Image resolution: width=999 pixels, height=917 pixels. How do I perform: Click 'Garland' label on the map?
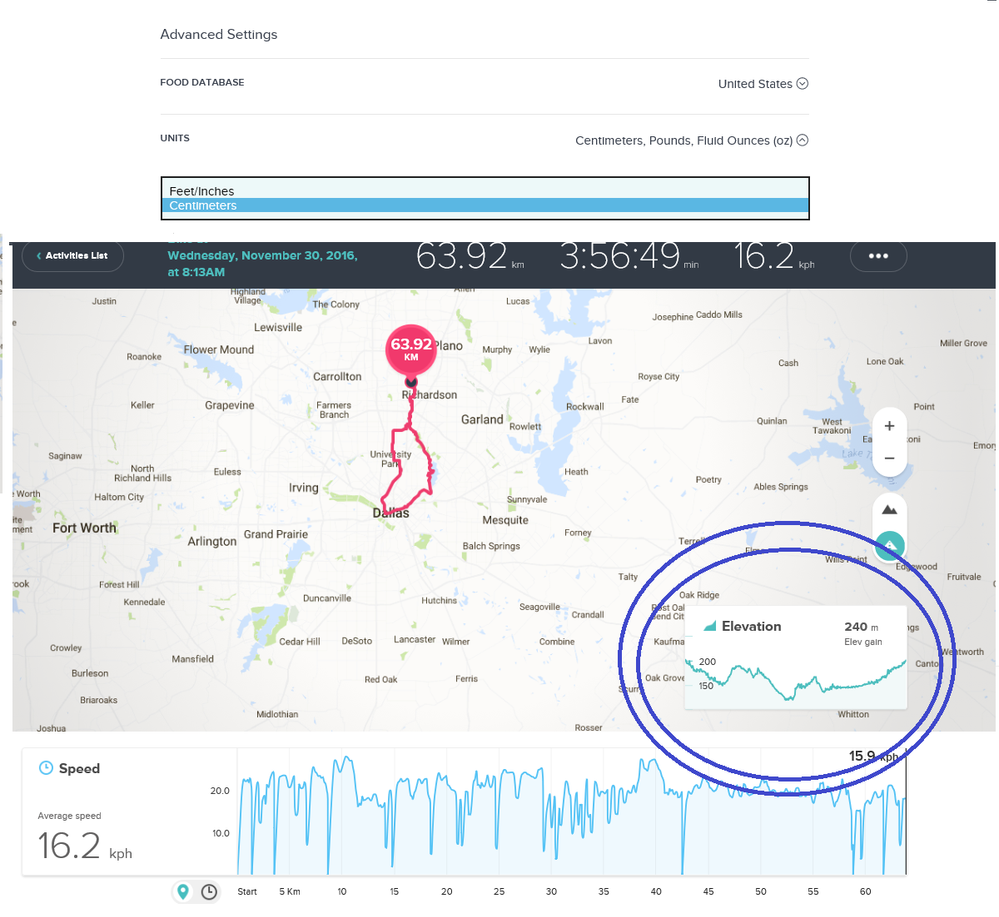pos(482,419)
